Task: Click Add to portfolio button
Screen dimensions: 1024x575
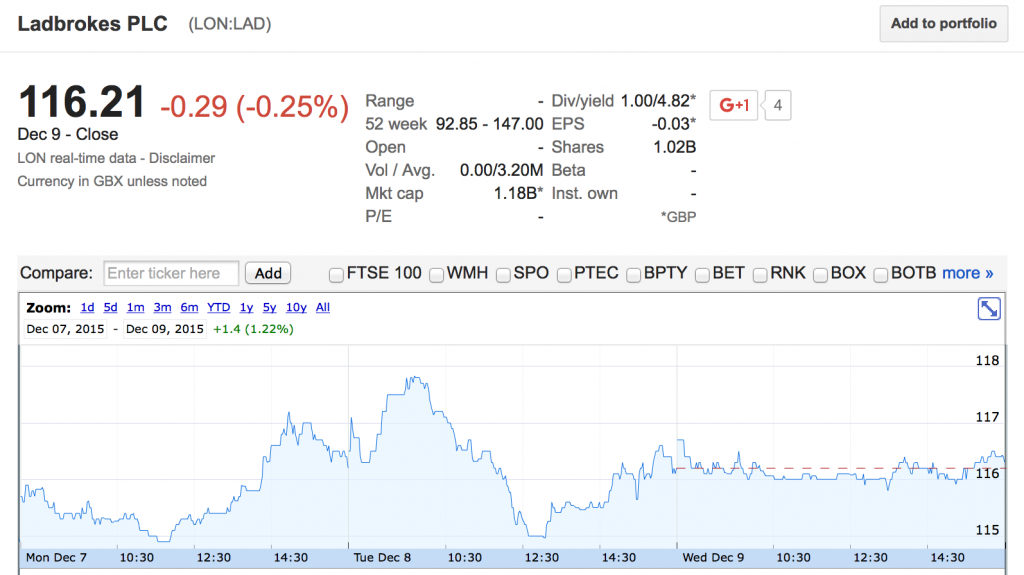Action: (x=943, y=24)
